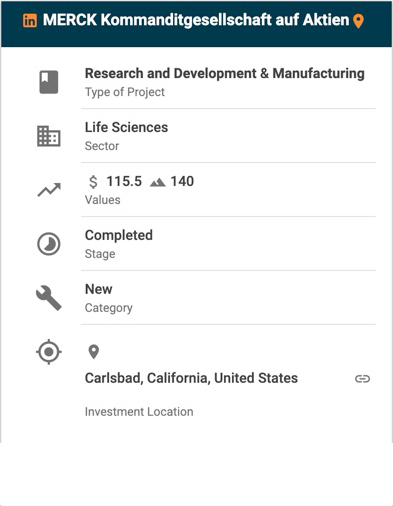Click the Life Sciences sector entry
The image size is (393, 506).
(x=126, y=127)
